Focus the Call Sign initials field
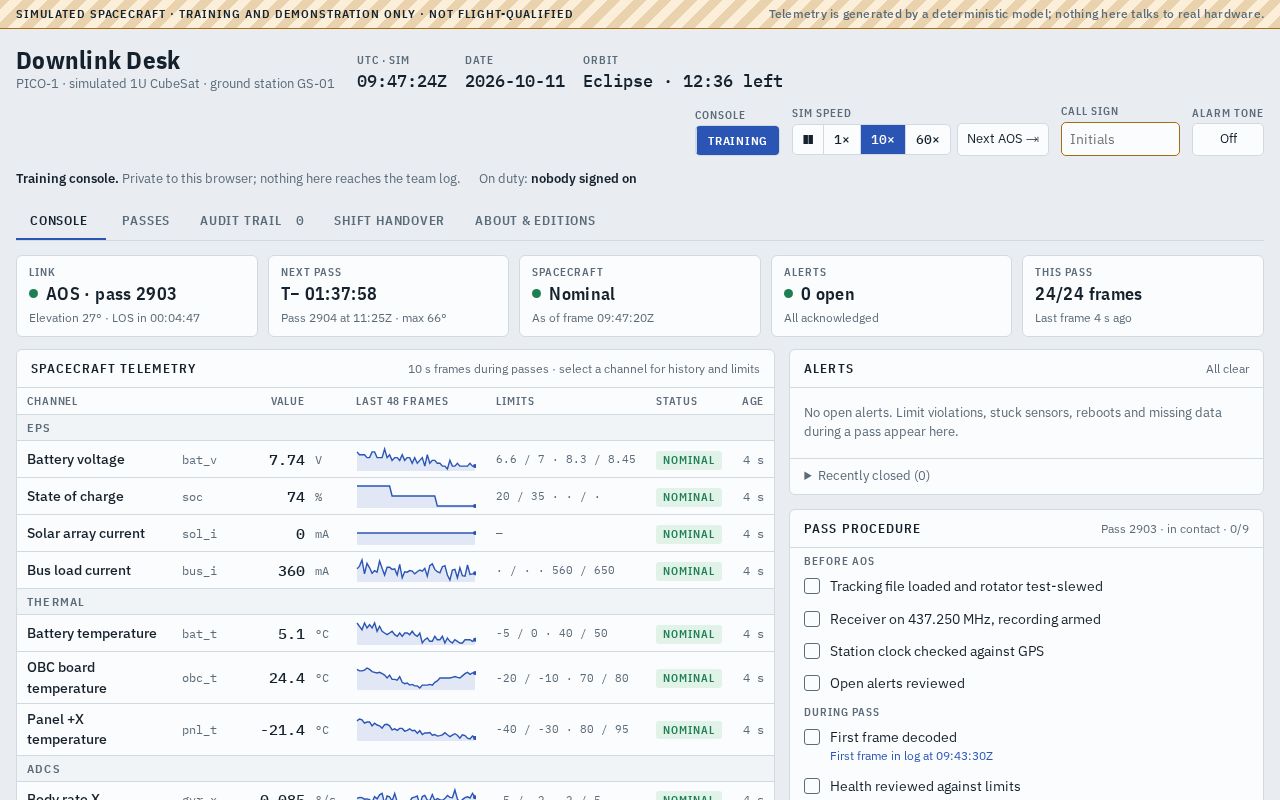 click(x=1120, y=139)
